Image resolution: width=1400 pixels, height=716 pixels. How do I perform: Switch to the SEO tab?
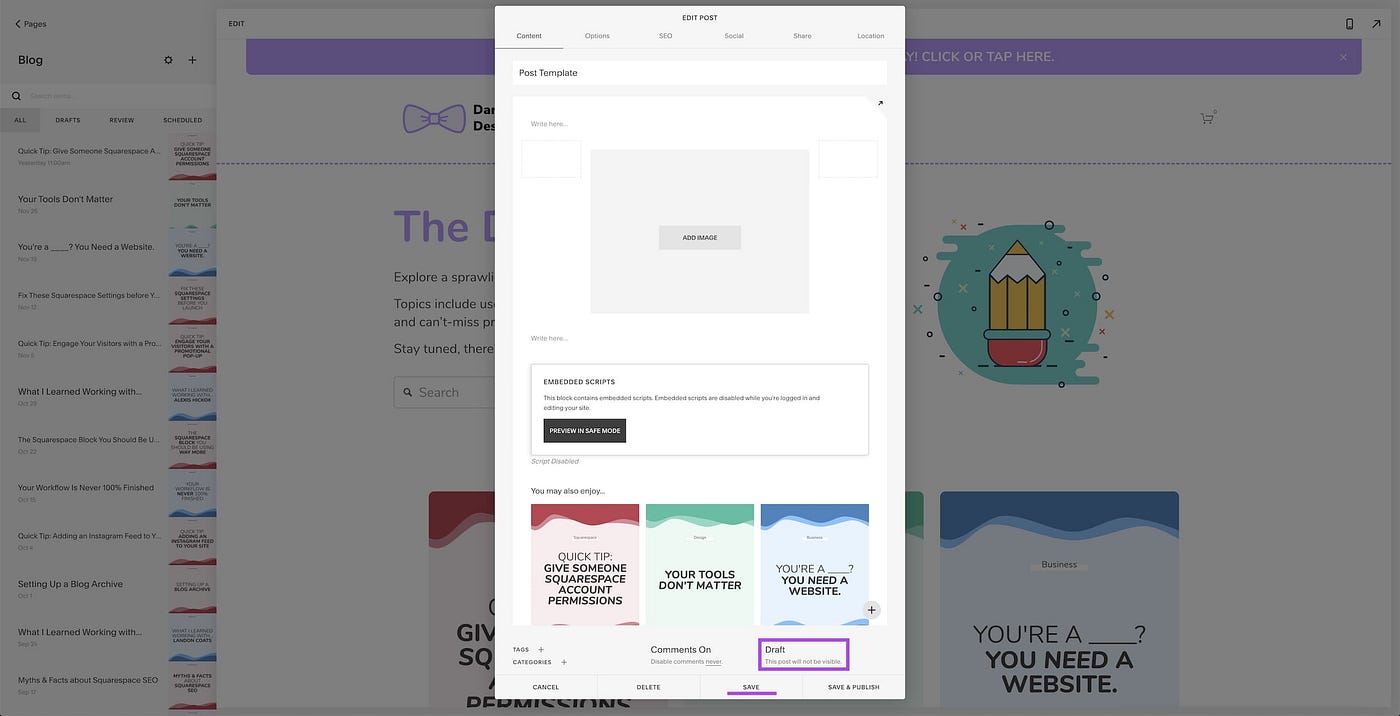tap(665, 36)
